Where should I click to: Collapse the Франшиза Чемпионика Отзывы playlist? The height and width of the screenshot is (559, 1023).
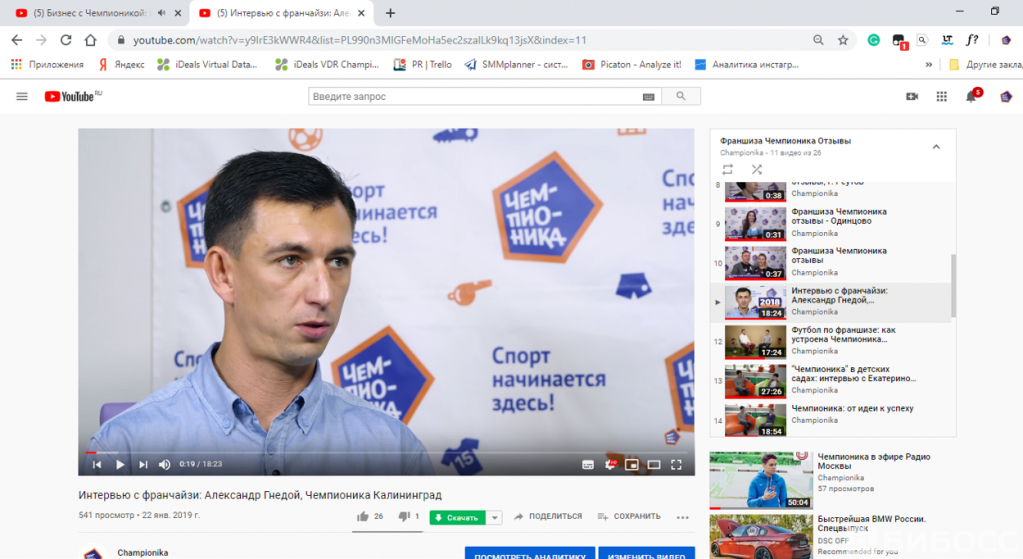click(936, 147)
